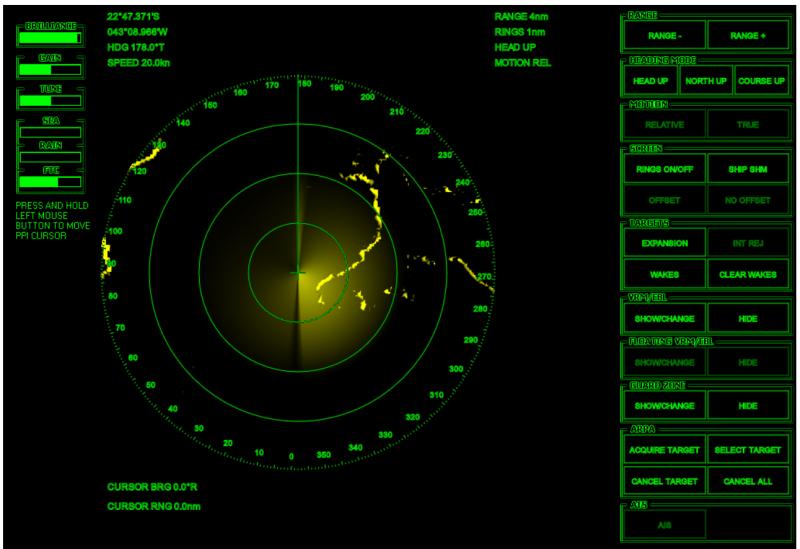The width and height of the screenshot is (800, 549).
Task: Show Guard Zone with SHOW/CHANGE
Action: pyautogui.click(x=664, y=406)
